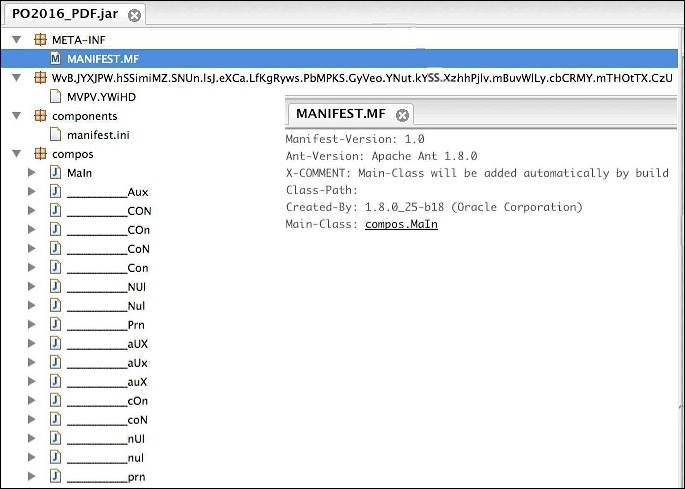
Task: Expand the class ending in lowercase prn
Action: coord(31,476)
